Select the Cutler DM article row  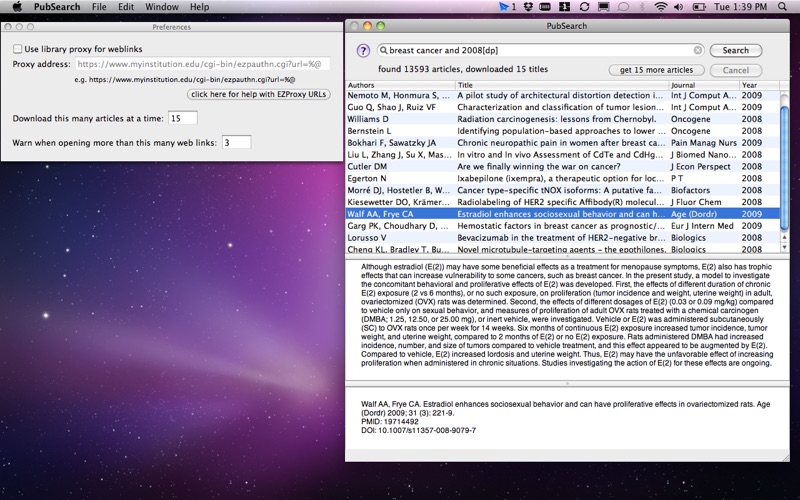click(563, 166)
